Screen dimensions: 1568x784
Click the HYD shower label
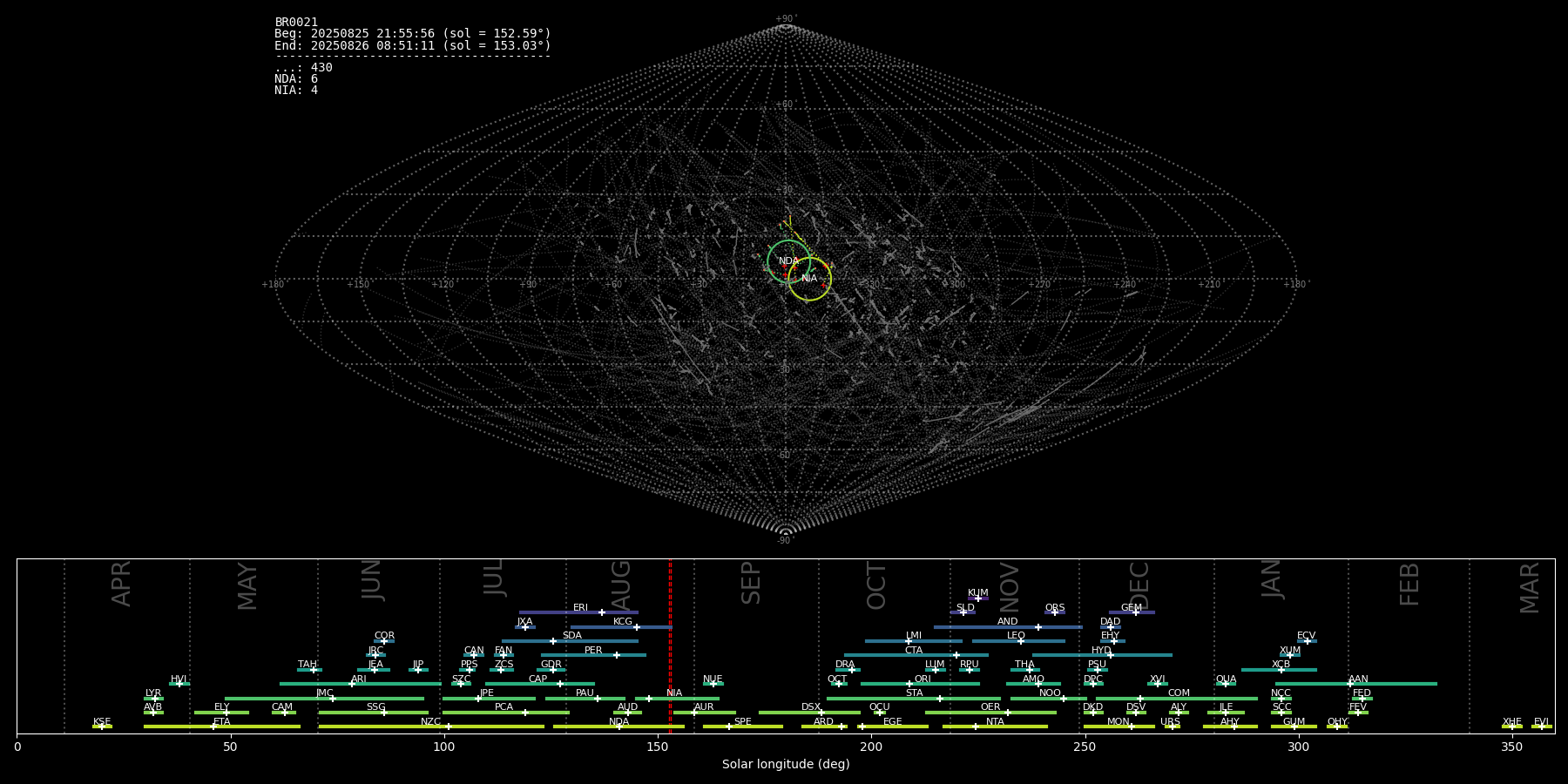[1101, 651]
